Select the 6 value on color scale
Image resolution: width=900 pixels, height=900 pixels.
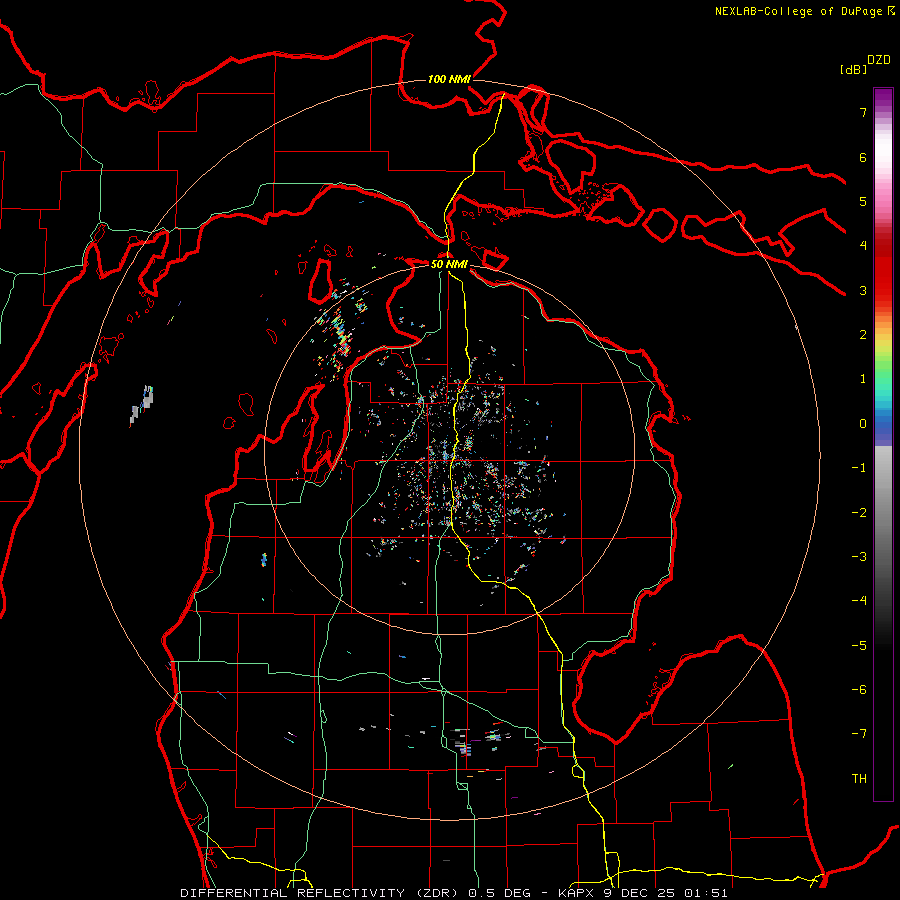point(863,157)
